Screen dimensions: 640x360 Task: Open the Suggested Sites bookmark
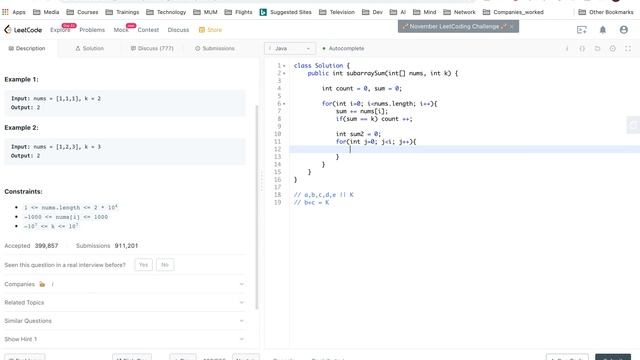pos(285,12)
